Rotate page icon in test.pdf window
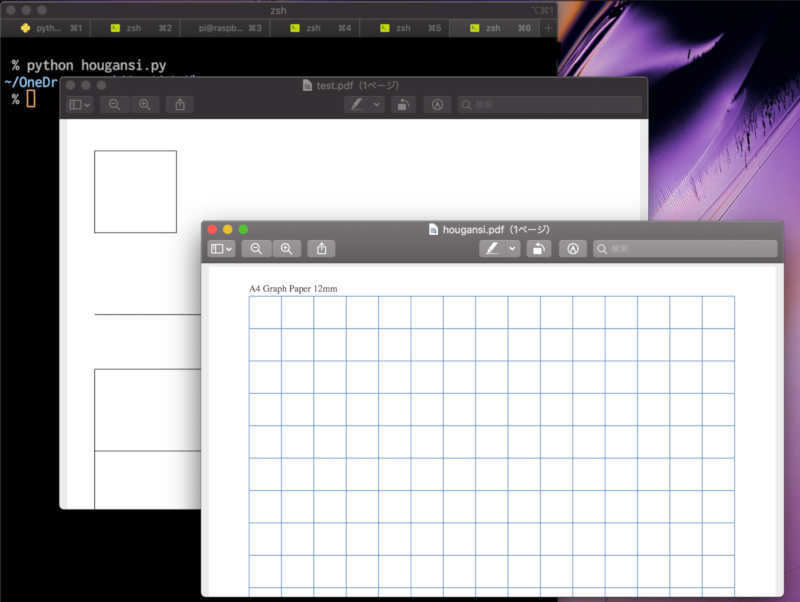The image size is (800, 602). (x=403, y=105)
